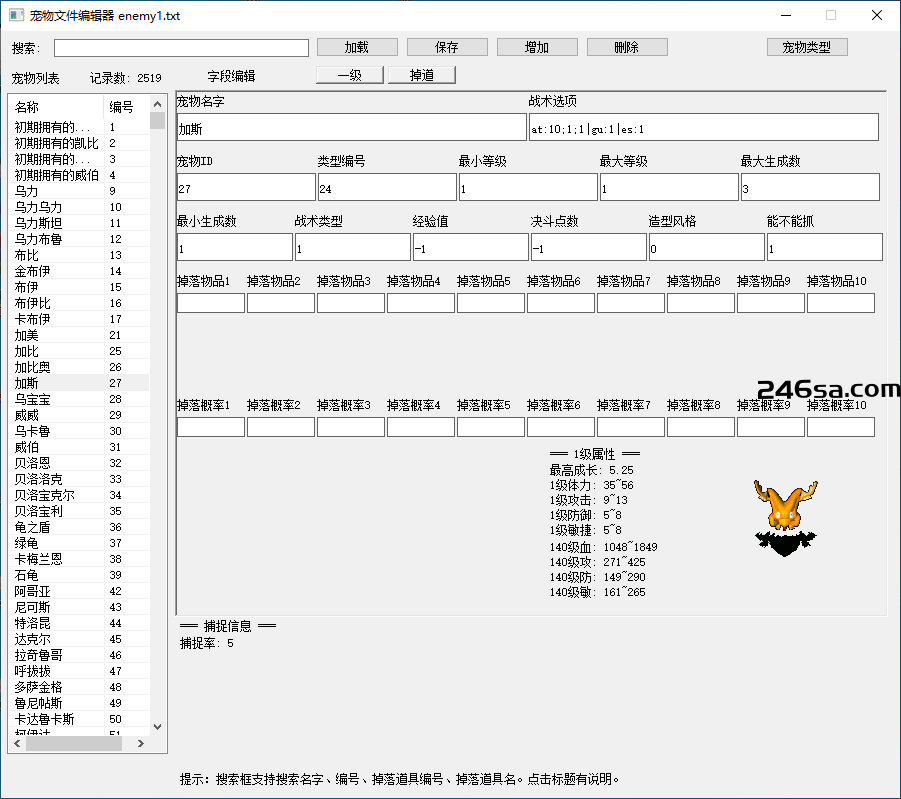Viewport: 901px width, 799px height.
Task: Click the pet list scroll up arrow
Action: point(157,104)
